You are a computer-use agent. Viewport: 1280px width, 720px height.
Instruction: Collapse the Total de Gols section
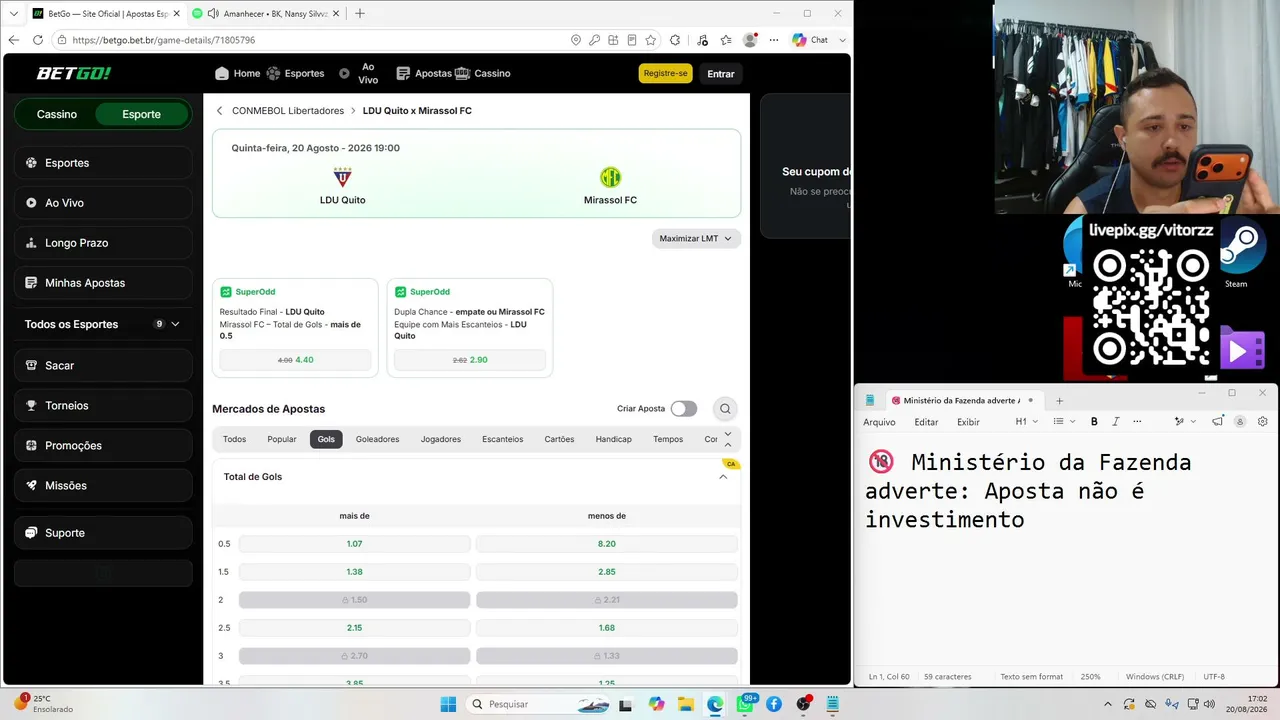coord(723,477)
